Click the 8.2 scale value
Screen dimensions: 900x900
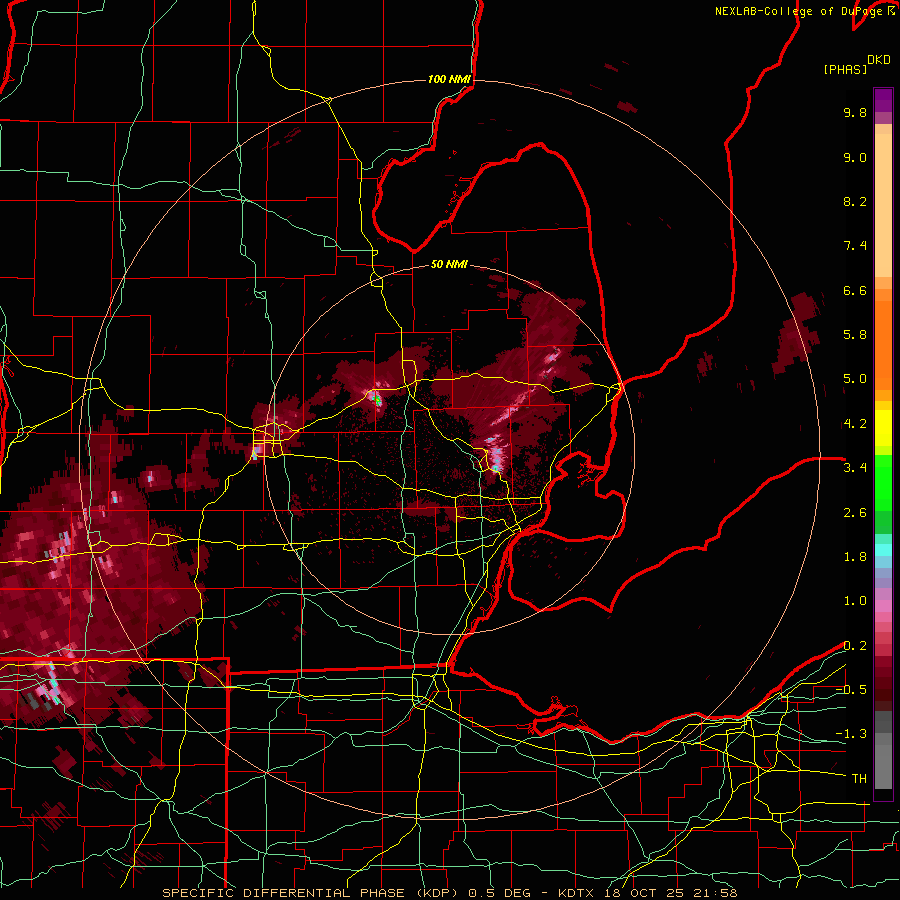[855, 201]
